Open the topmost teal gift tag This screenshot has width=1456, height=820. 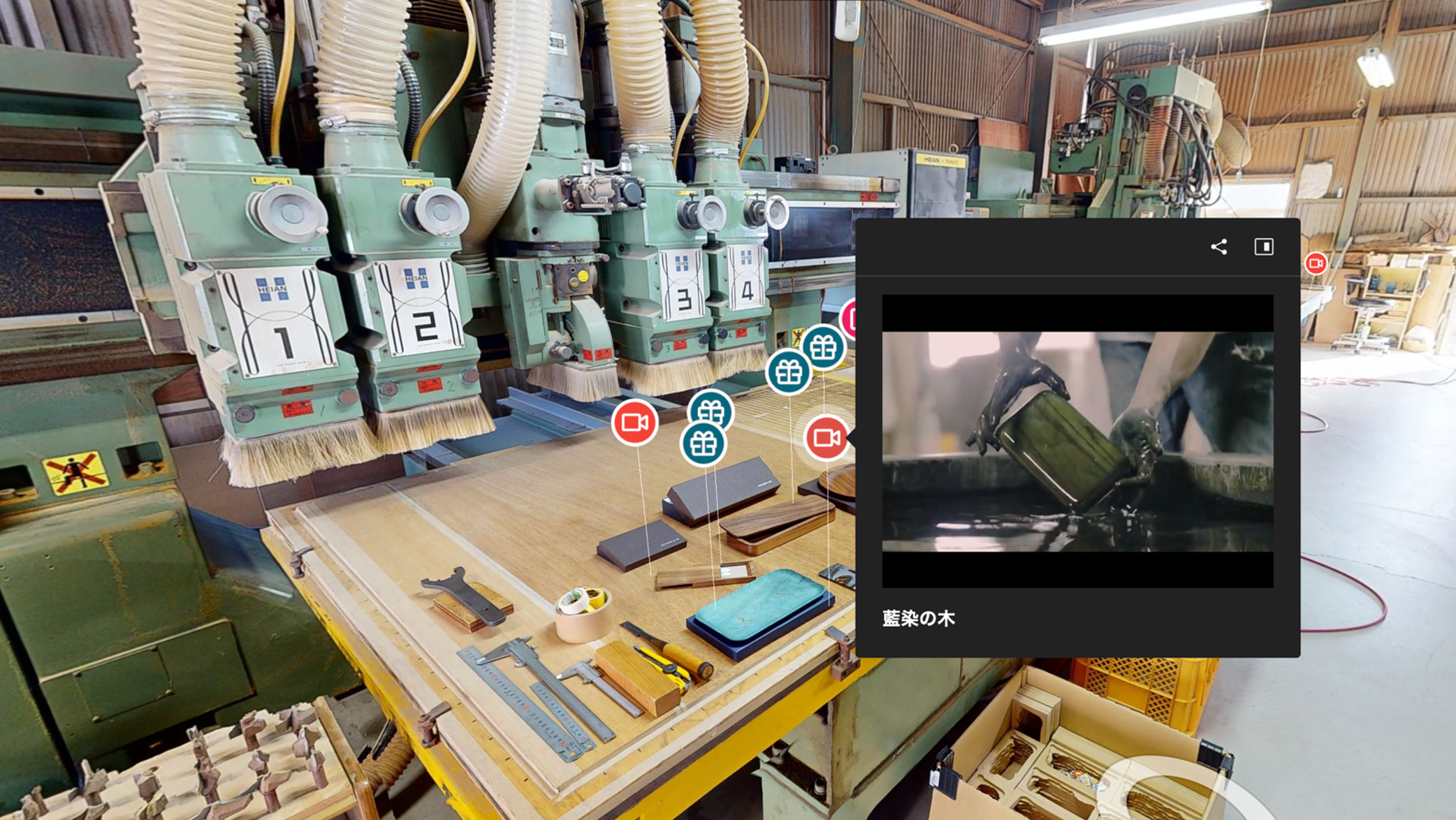(824, 346)
